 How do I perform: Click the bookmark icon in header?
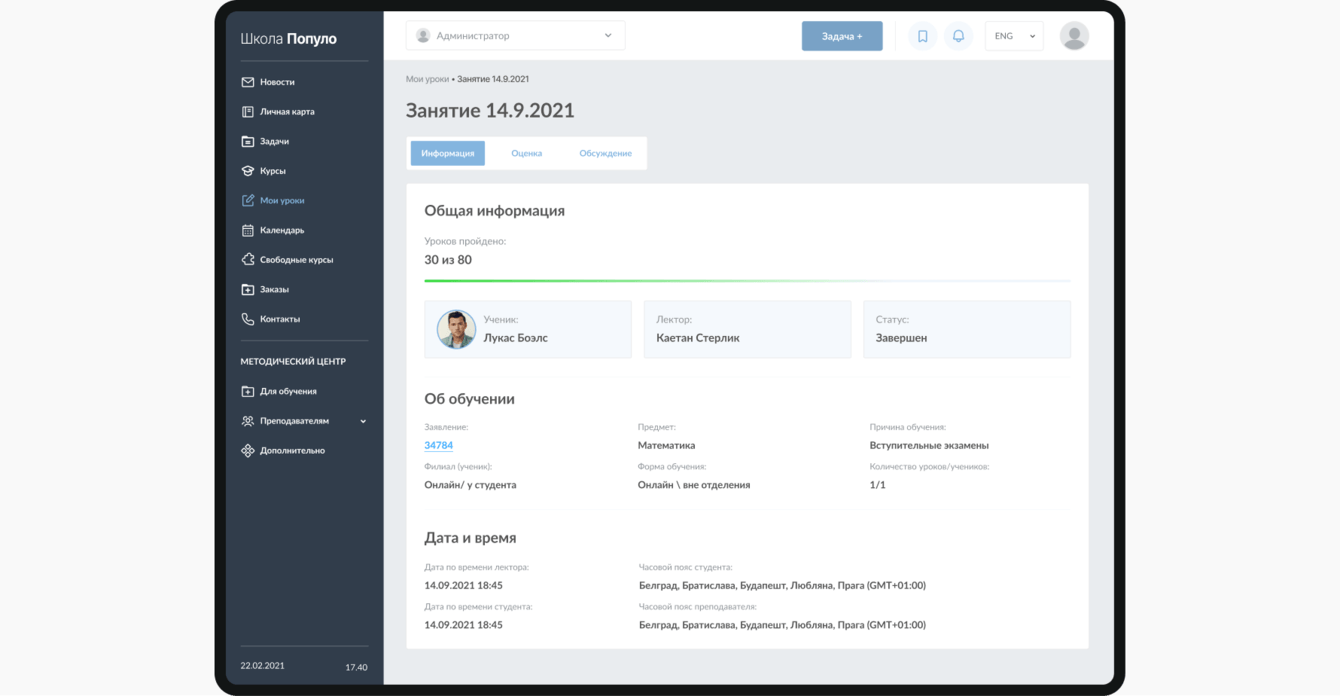(x=922, y=36)
